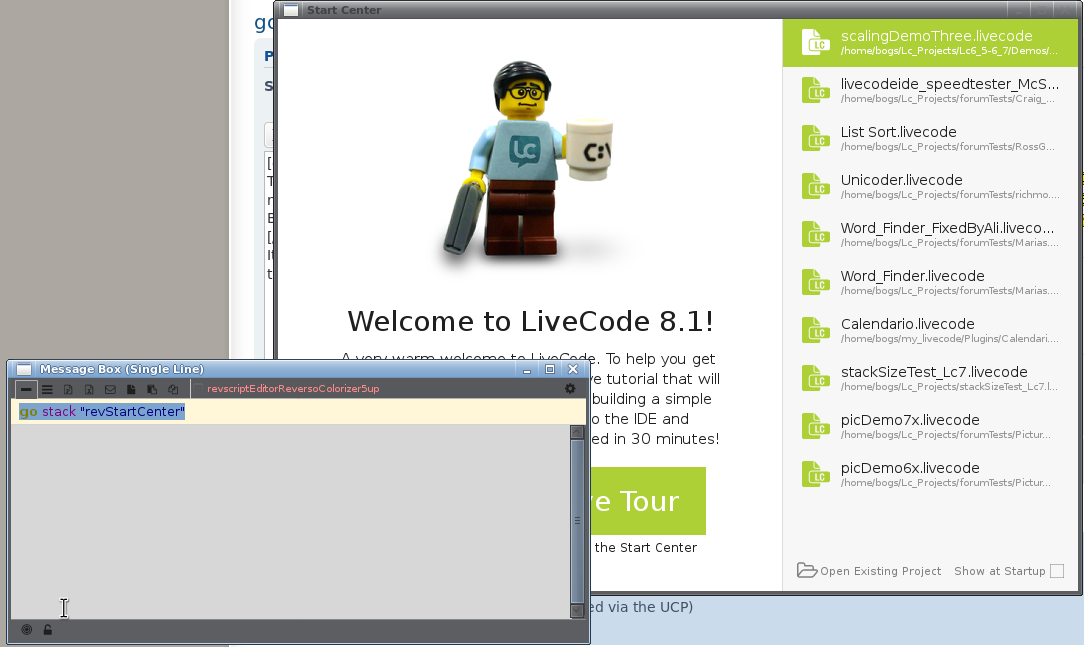This screenshot has width=1084, height=647.
Task: Click command field with go stack "revStartCenter"
Action: (x=298, y=412)
